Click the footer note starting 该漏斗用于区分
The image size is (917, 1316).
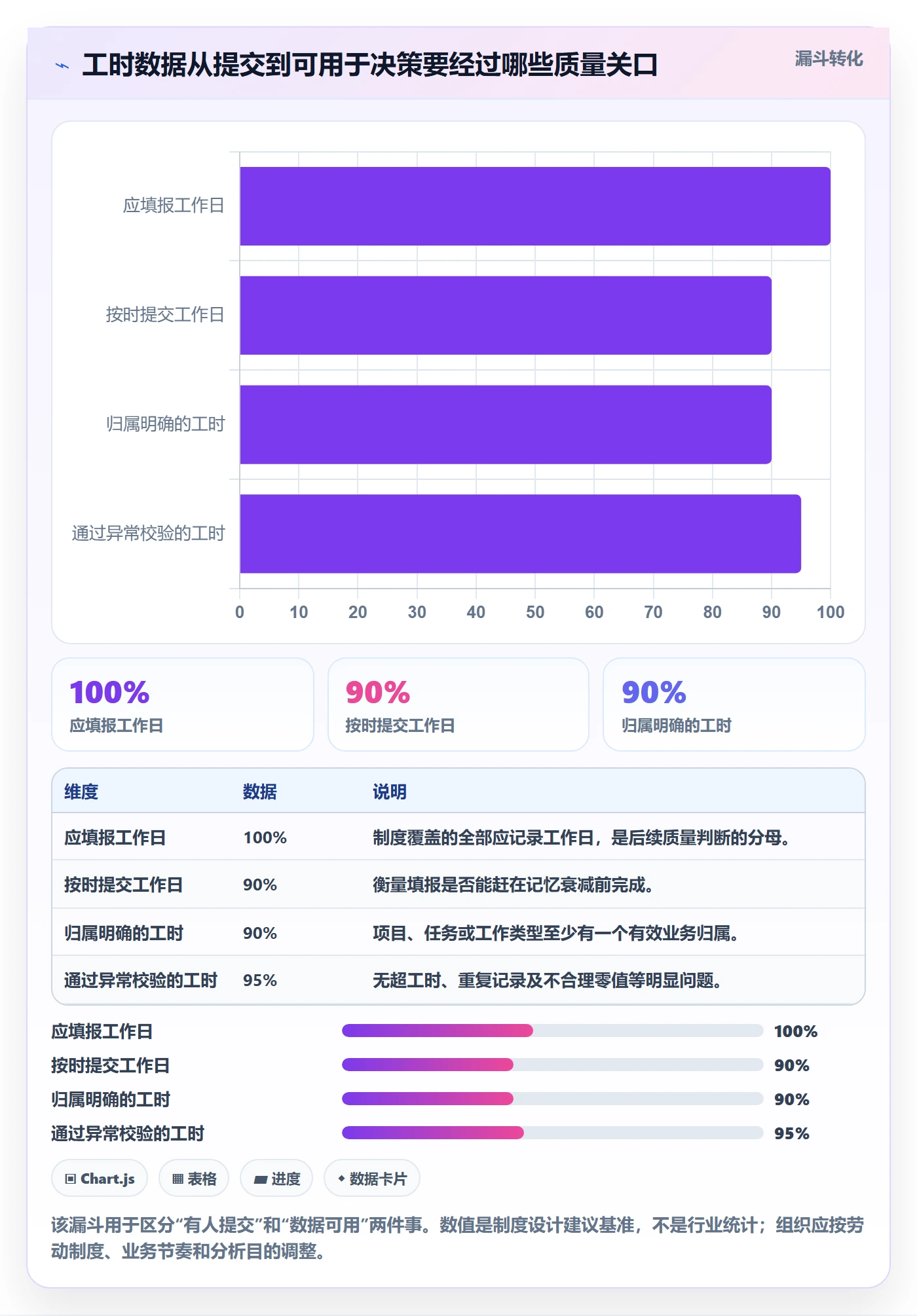(x=458, y=1238)
